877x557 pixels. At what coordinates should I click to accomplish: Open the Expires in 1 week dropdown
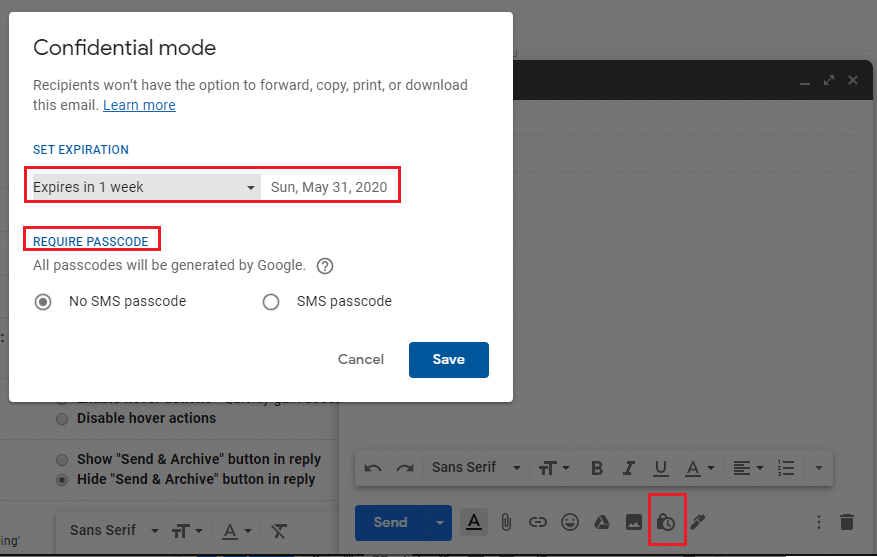(147, 187)
